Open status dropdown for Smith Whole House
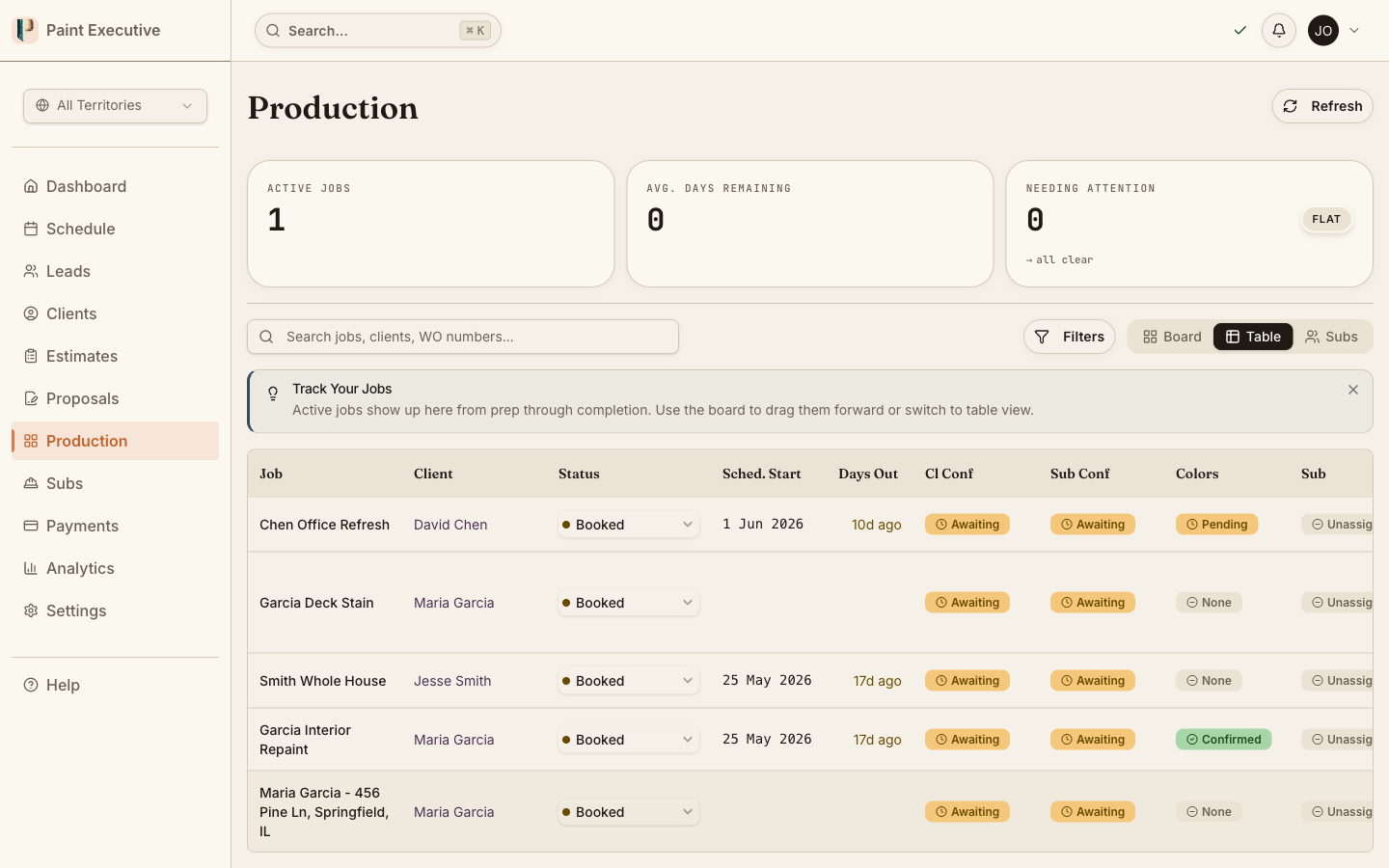Image resolution: width=1389 pixels, height=868 pixels. pos(629,681)
